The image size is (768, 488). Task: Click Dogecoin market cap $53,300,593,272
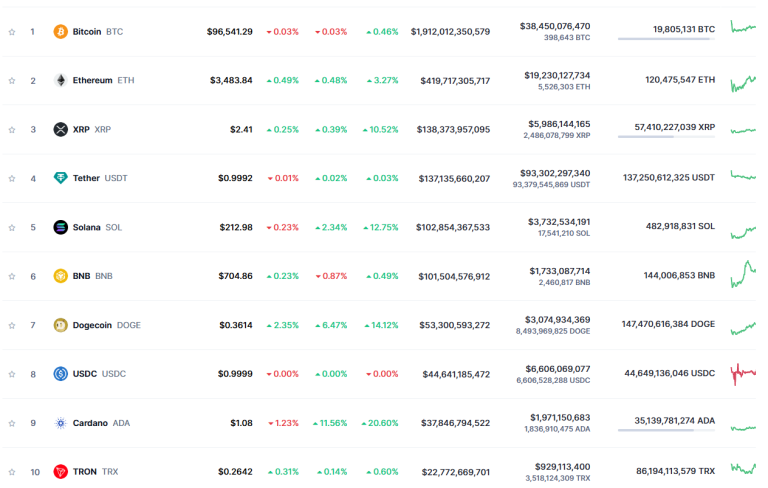click(453, 325)
